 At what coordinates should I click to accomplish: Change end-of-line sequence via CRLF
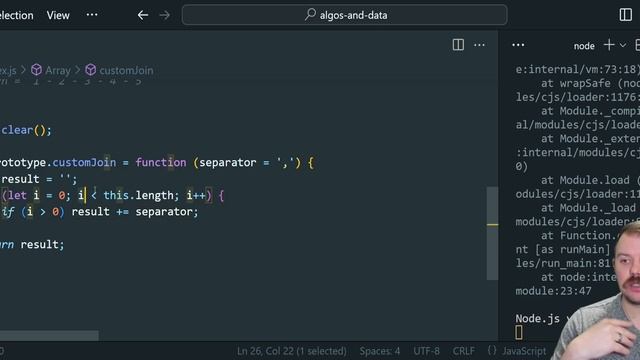click(x=463, y=351)
